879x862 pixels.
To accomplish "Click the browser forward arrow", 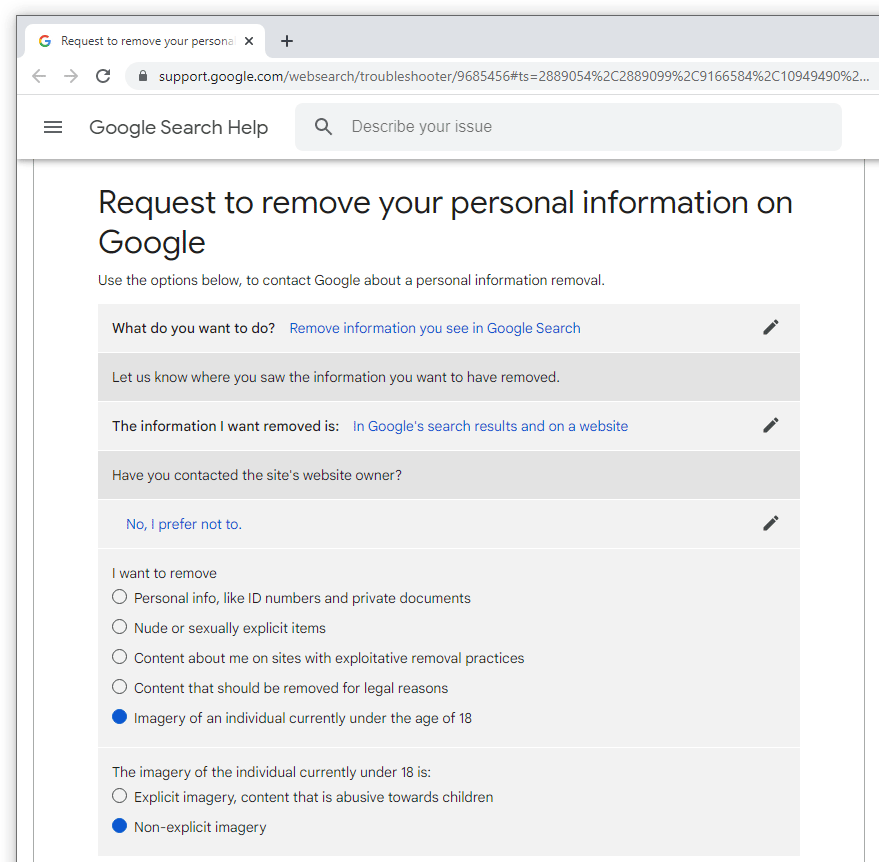I will pos(71,76).
